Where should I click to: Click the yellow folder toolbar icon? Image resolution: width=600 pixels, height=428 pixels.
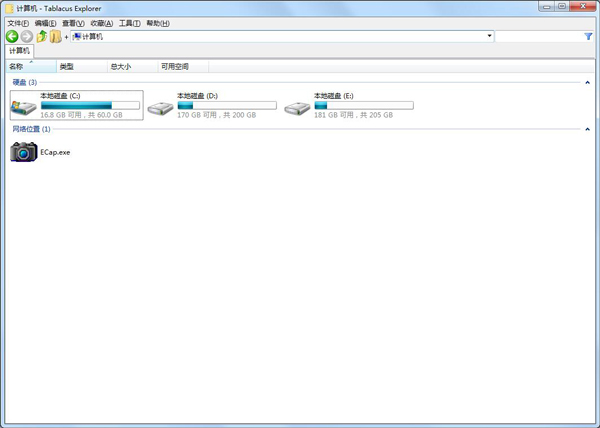click(55, 36)
